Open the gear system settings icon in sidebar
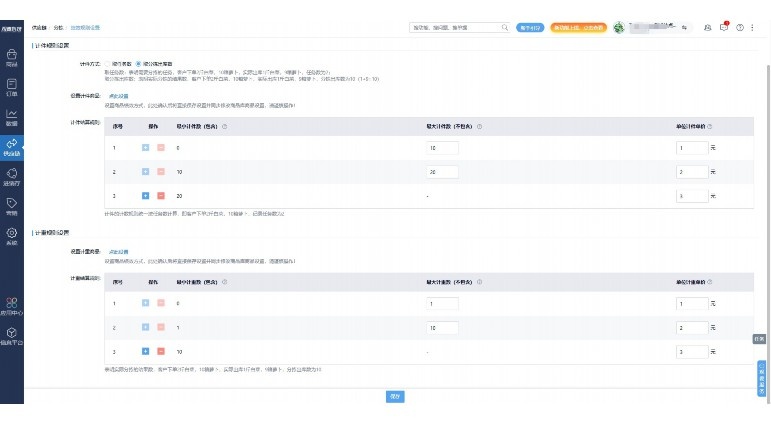The width and height of the screenshot is (771, 424). click(x=11, y=236)
